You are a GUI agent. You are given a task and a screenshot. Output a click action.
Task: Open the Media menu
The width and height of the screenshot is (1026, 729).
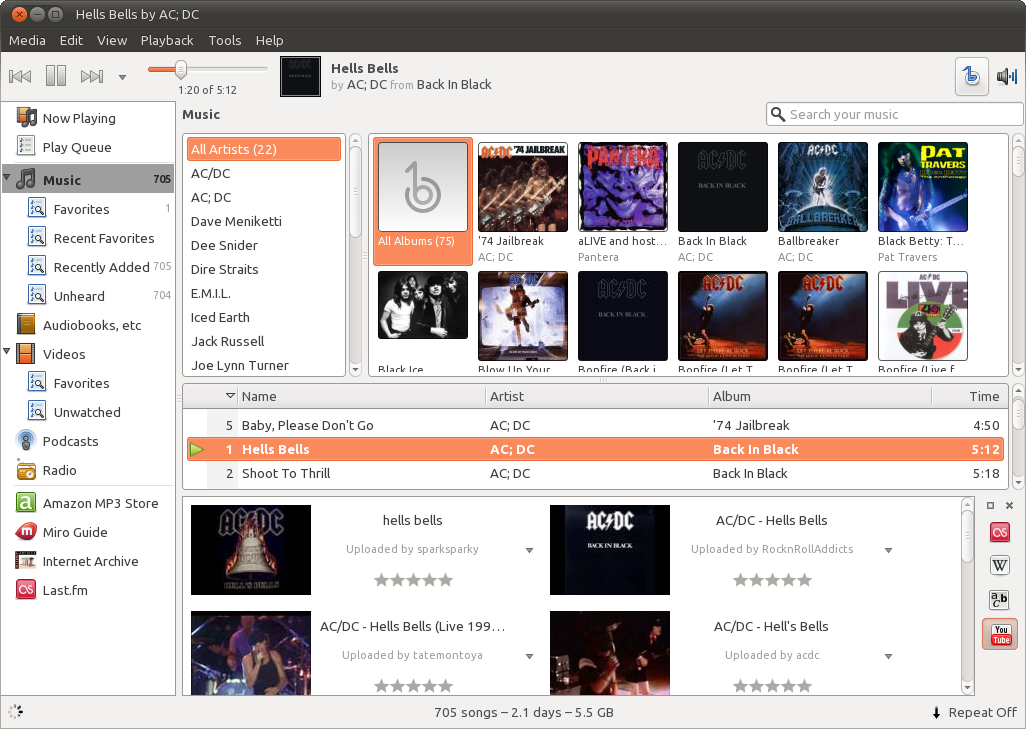27,40
